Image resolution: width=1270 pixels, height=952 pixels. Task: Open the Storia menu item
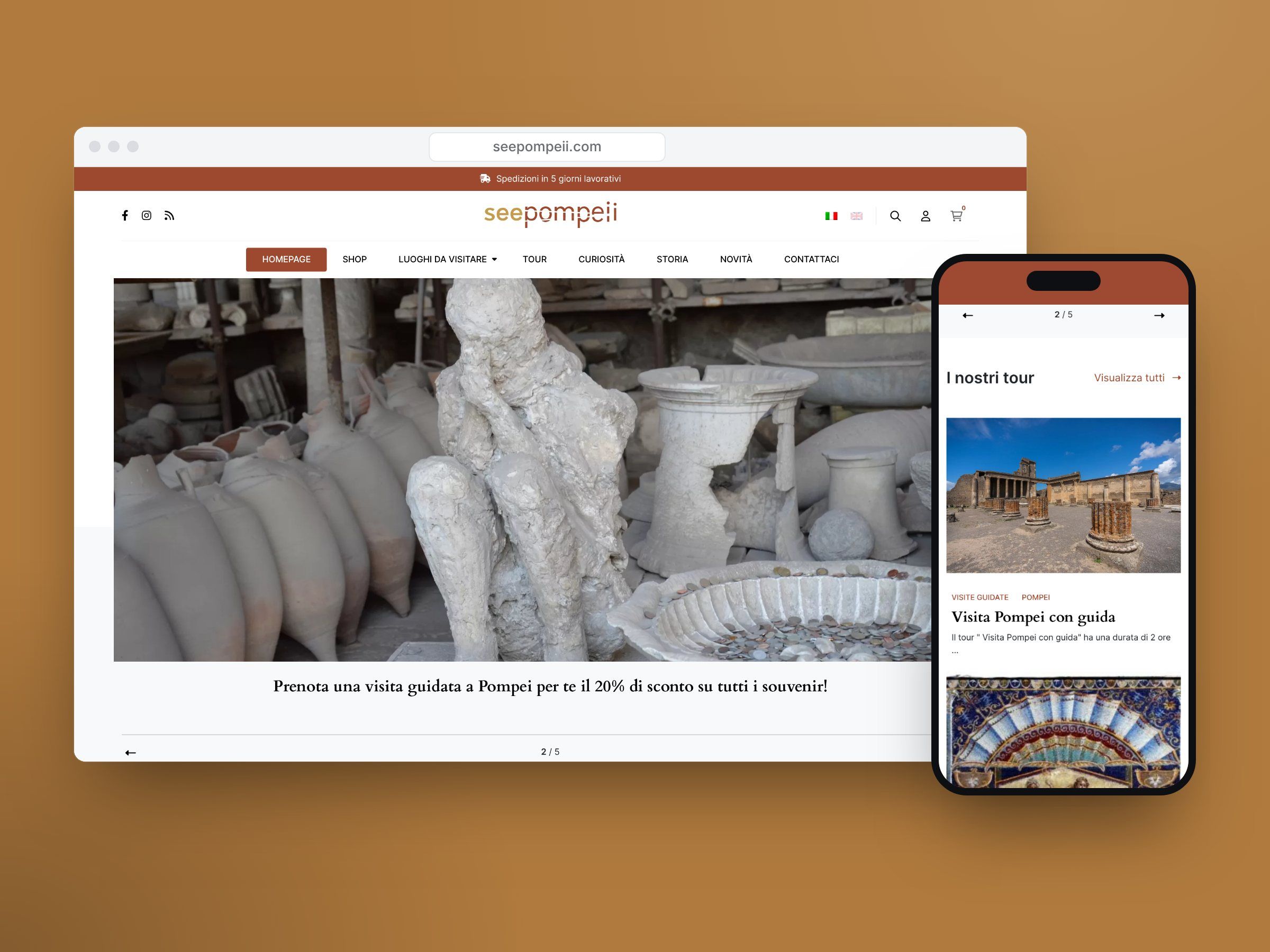click(x=673, y=259)
